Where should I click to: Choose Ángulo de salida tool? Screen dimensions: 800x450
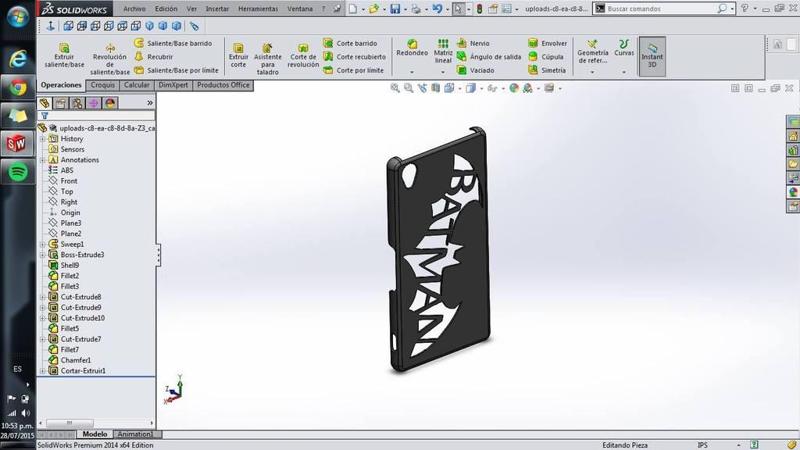489,57
